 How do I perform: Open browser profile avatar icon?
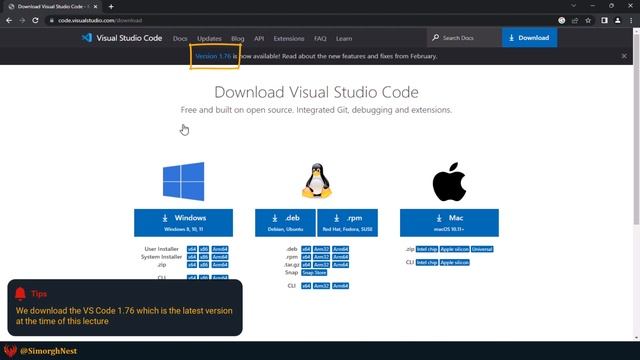618,20
